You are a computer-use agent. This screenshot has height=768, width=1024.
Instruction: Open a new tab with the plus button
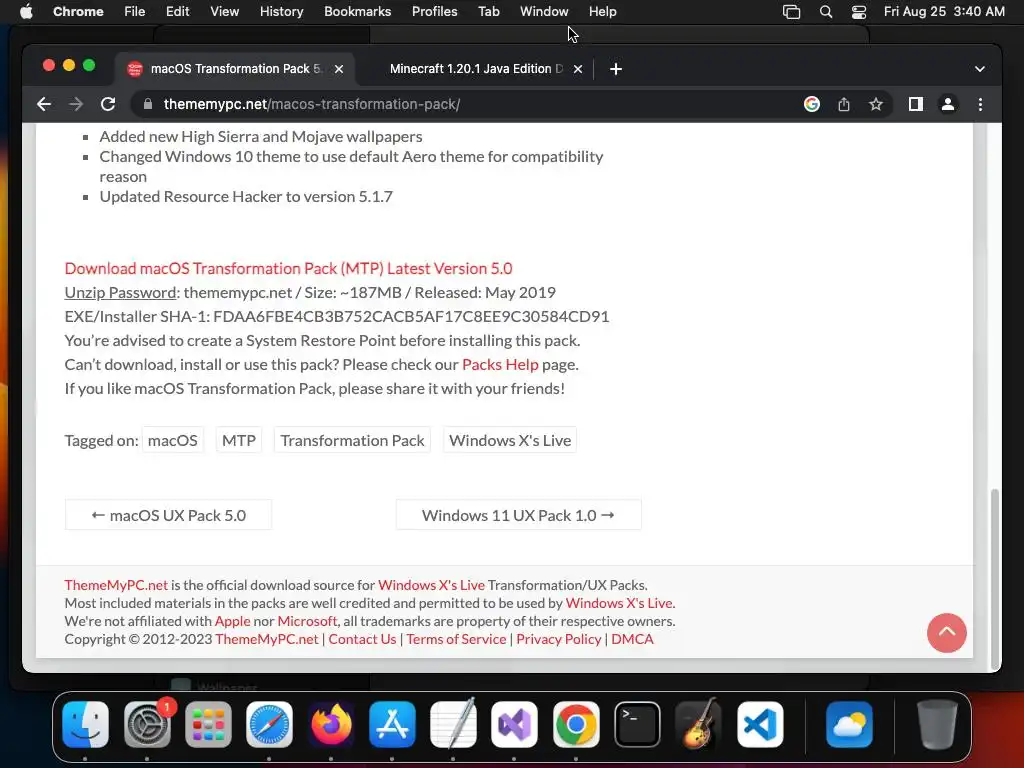point(616,69)
